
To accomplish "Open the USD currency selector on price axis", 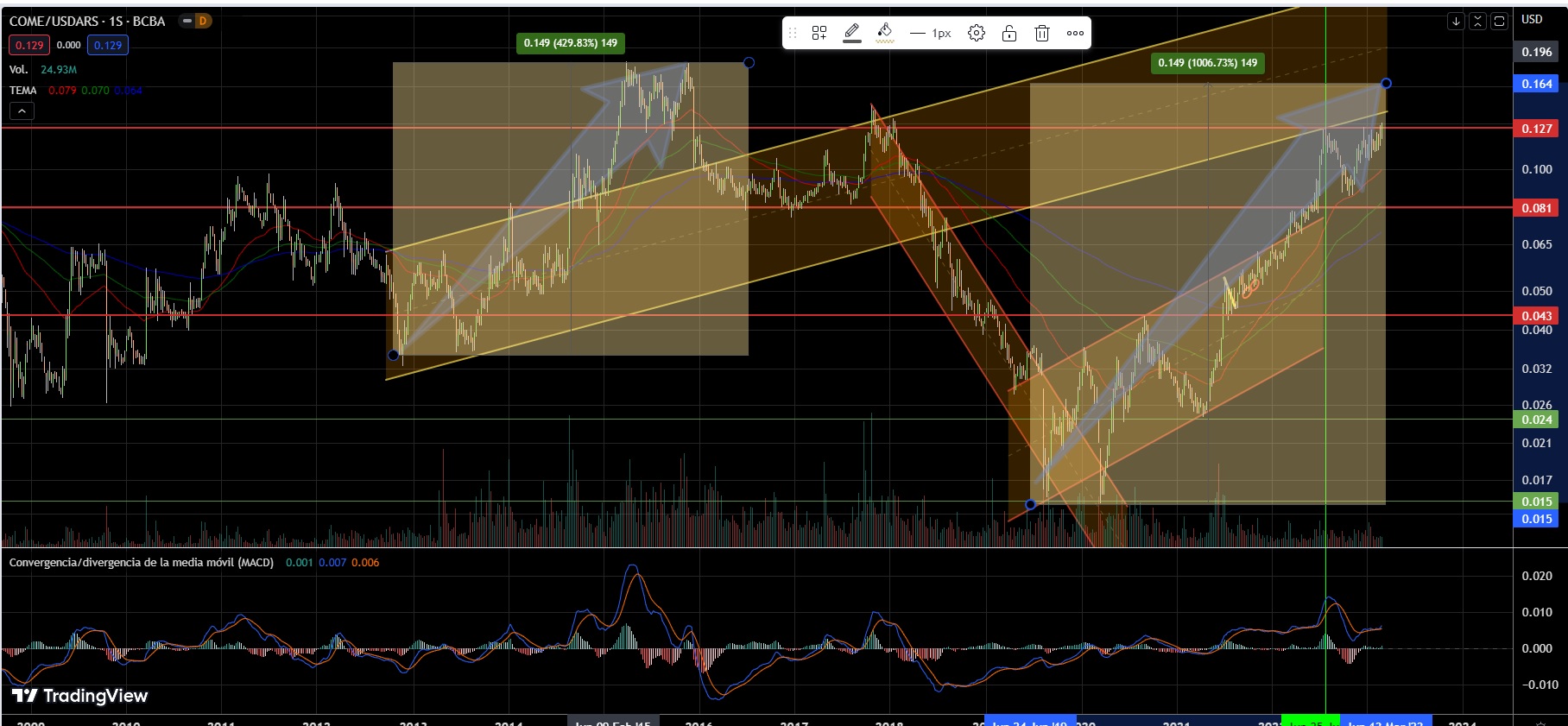I will (x=1532, y=19).
